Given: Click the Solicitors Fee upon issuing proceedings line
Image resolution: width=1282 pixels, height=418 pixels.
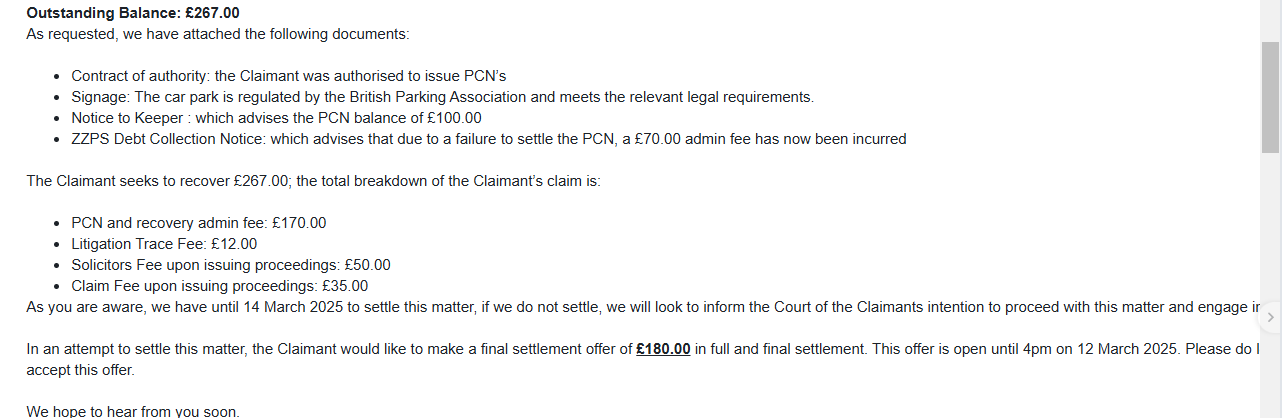Looking at the screenshot, I should click(x=231, y=265).
